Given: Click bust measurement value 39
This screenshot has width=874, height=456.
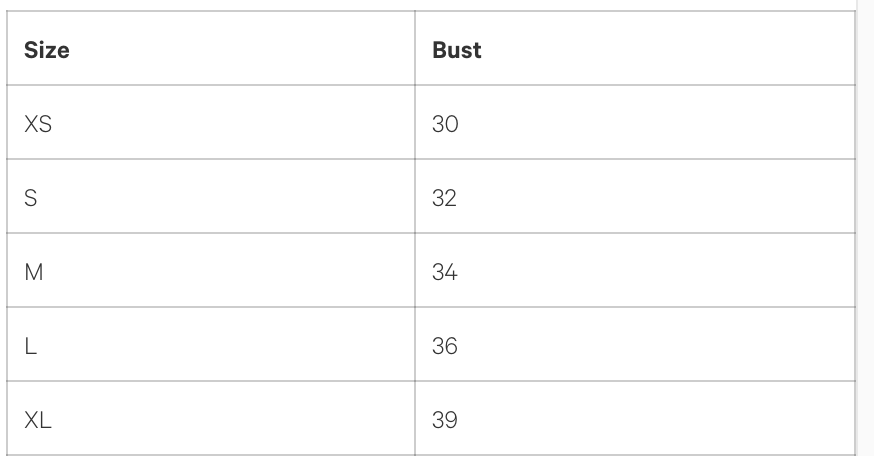Looking at the screenshot, I should click(445, 419).
